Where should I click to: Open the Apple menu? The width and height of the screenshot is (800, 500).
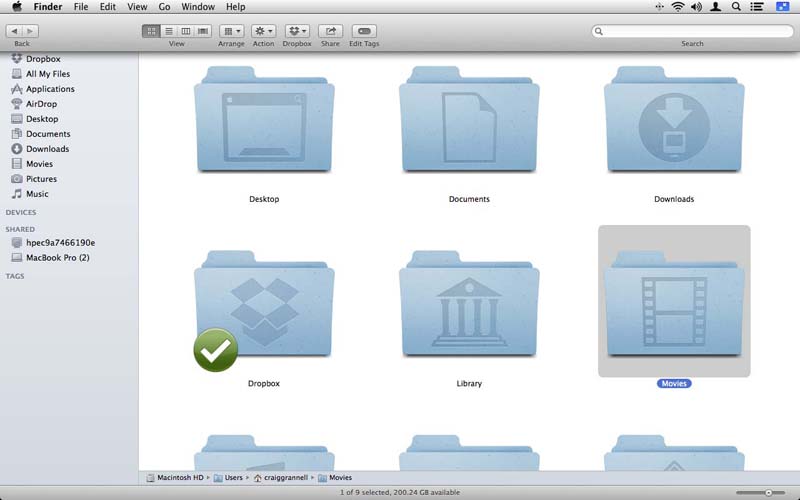16,7
